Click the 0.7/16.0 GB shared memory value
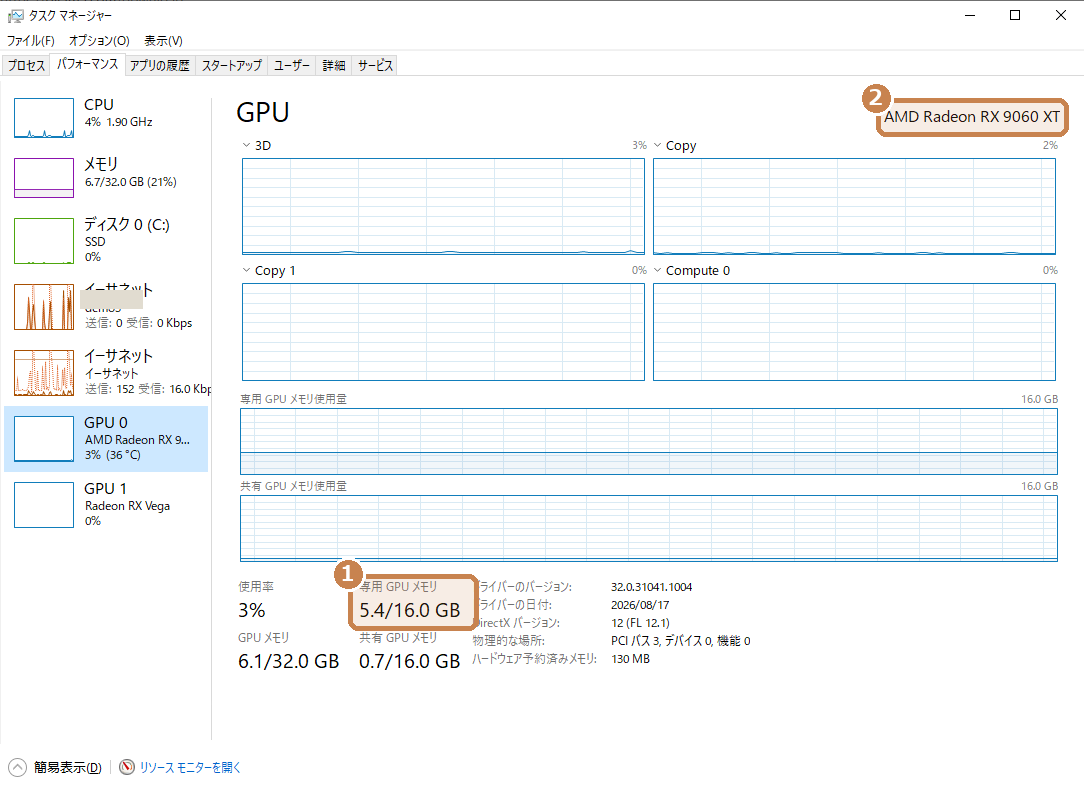Screen dimensions: 1084x792 (x=409, y=661)
